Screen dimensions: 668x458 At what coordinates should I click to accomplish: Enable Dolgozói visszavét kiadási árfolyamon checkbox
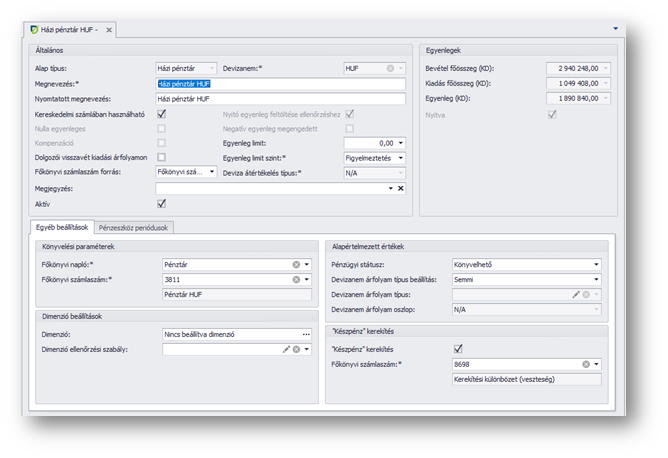point(162,158)
